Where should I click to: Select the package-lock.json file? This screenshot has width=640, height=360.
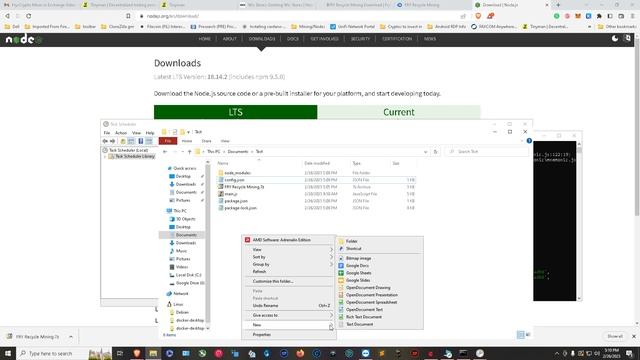[240, 208]
